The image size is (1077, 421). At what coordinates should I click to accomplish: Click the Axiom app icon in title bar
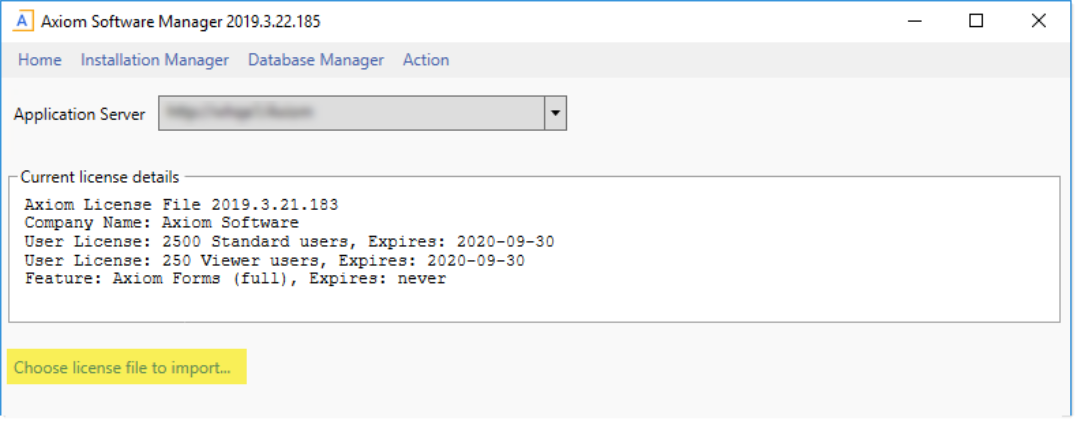(23, 21)
